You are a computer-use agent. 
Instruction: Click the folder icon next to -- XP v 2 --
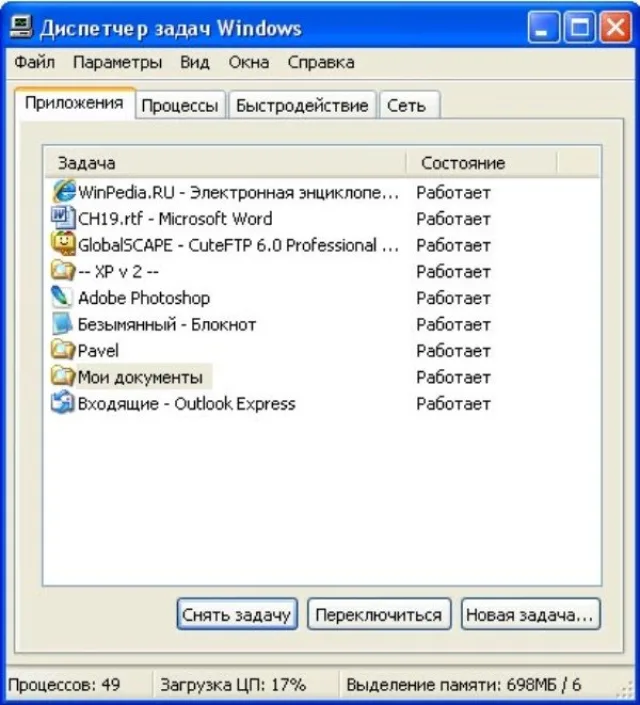coord(63,271)
